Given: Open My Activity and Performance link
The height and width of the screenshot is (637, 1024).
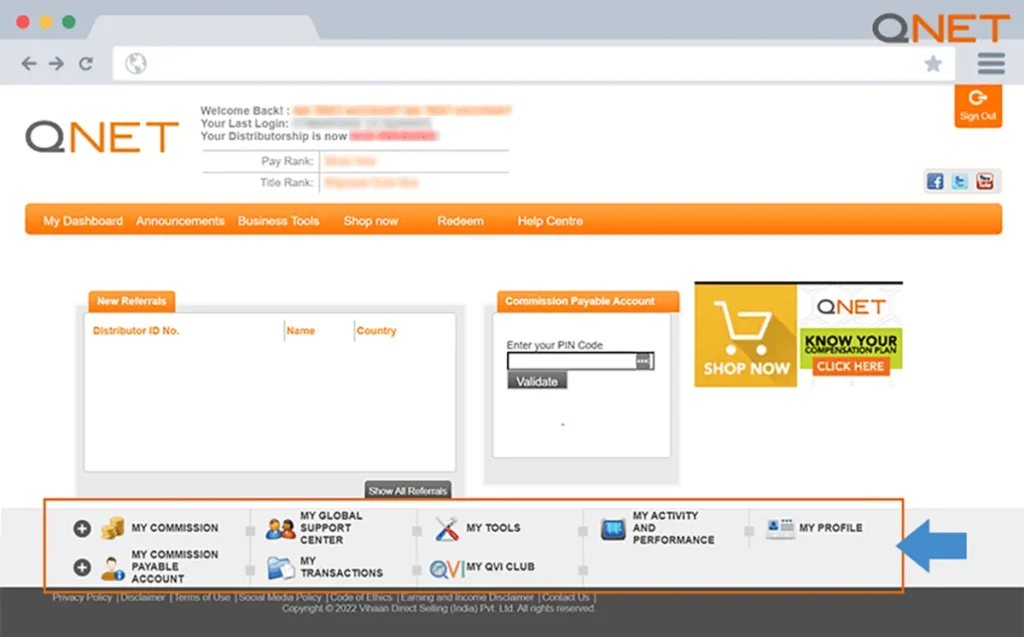Looking at the screenshot, I should pyautogui.click(x=673, y=528).
